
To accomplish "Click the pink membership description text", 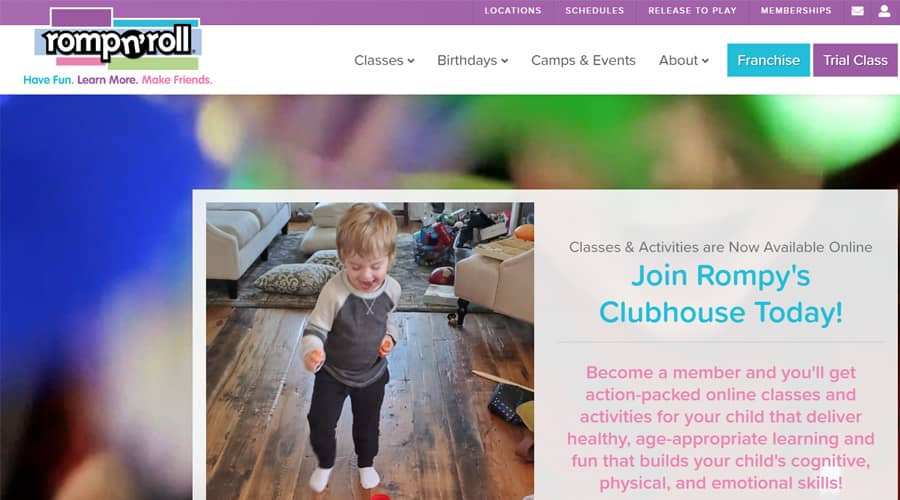I will pyautogui.click(x=721, y=428).
